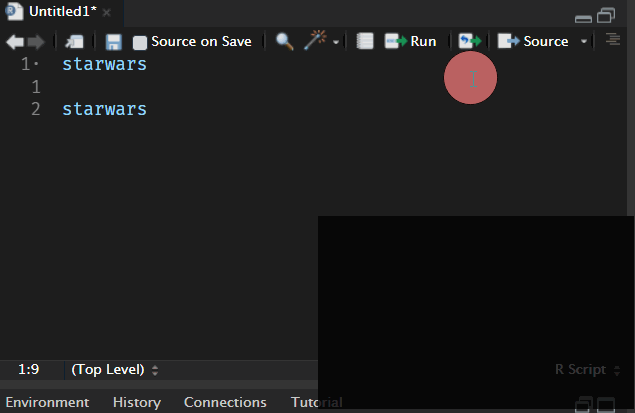Click starwars on the first line
This screenshot has width=635, height=413.
tap(104, 64)
